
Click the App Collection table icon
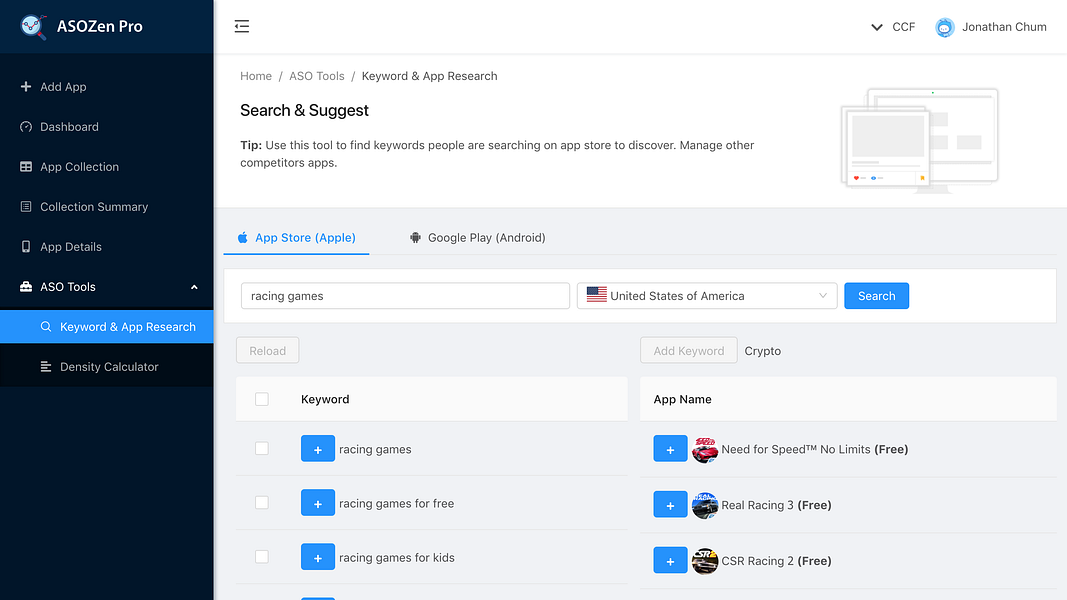pyautogui.click(x=26, y=167)
